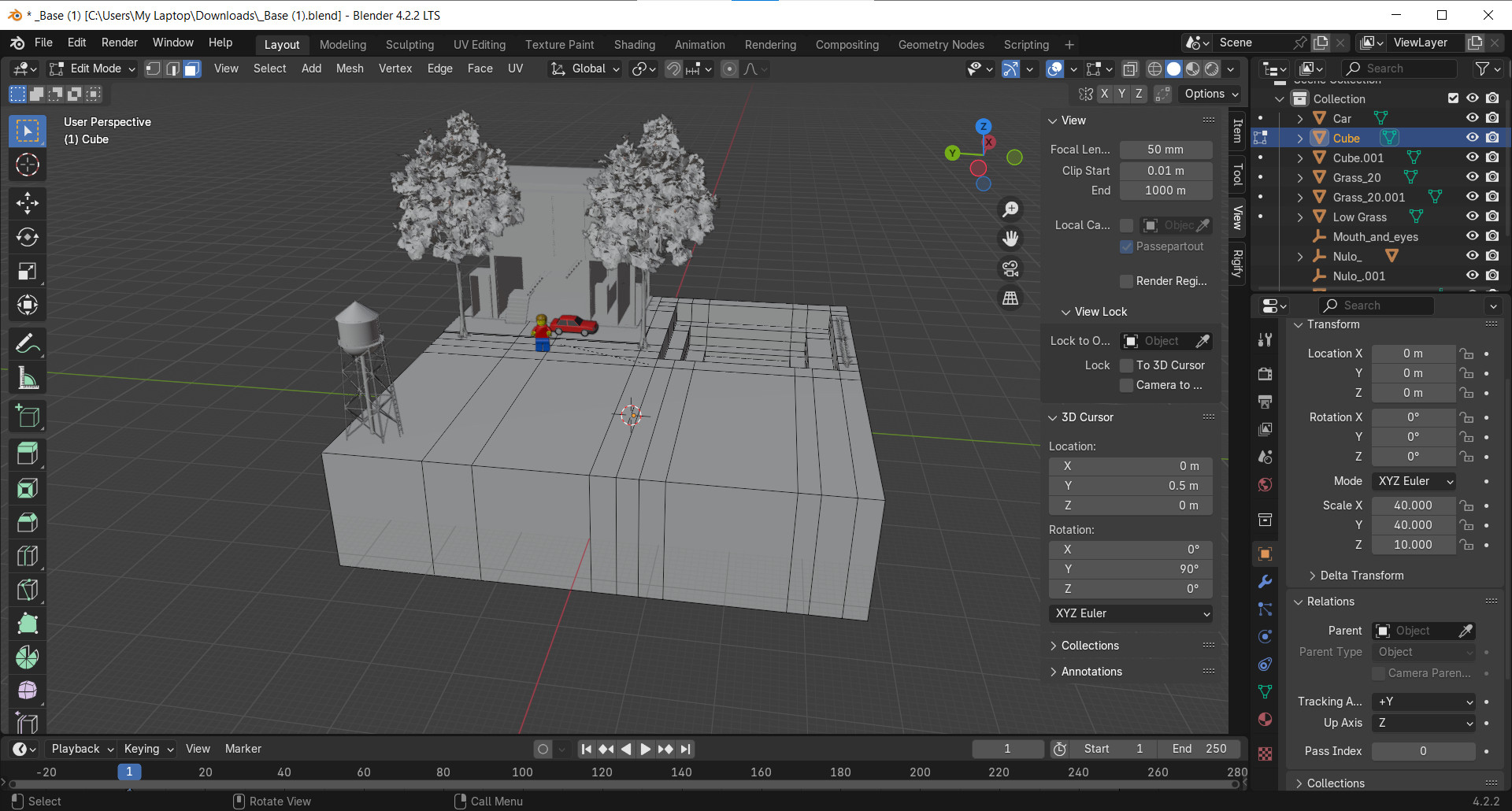Viewport: 1512px width, 811px height.
Task: Click the Clip End 1000 m field
Action: [x=1165, y=191]
